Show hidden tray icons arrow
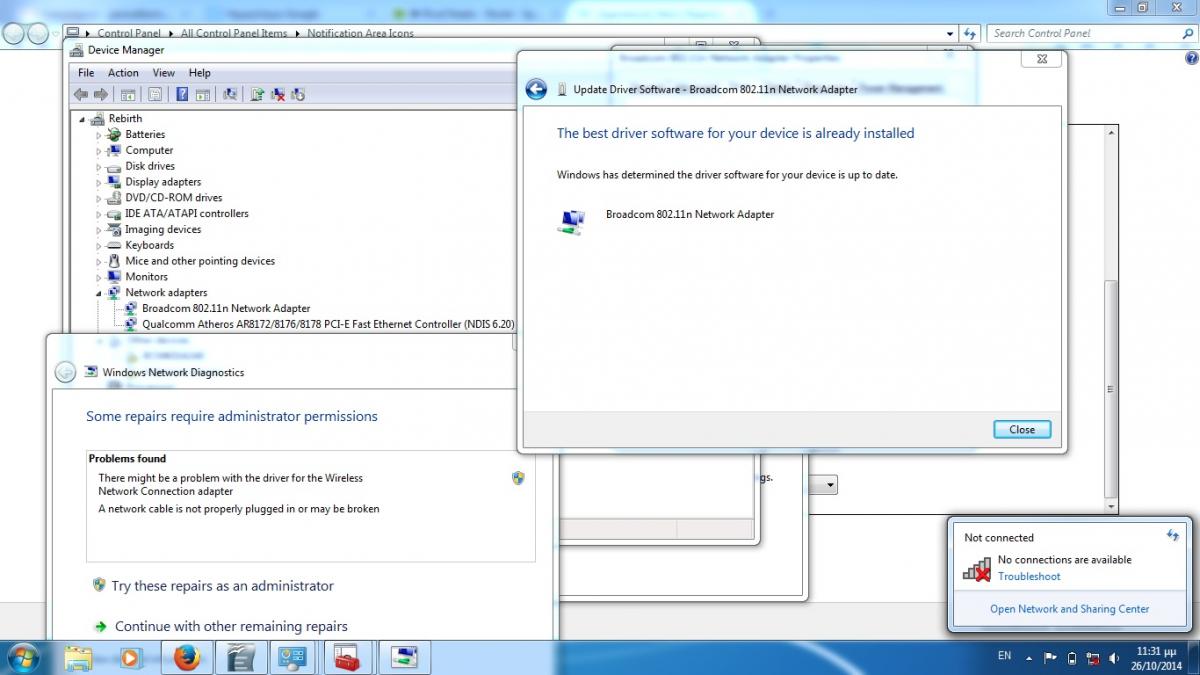Viewport: 1200px width, 675px height. click(x=1030, y=658)
